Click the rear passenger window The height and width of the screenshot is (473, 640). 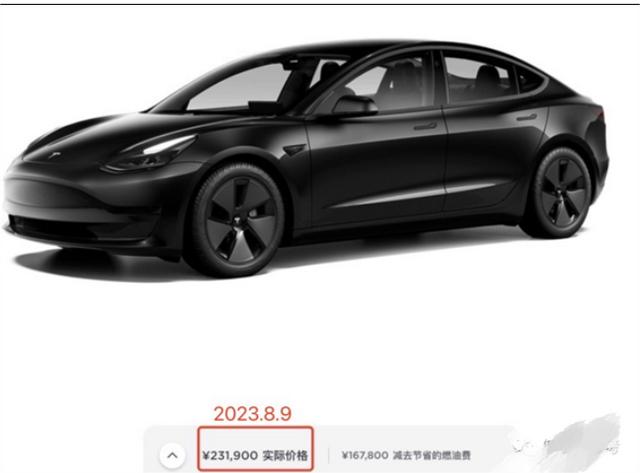click(478, 80)
